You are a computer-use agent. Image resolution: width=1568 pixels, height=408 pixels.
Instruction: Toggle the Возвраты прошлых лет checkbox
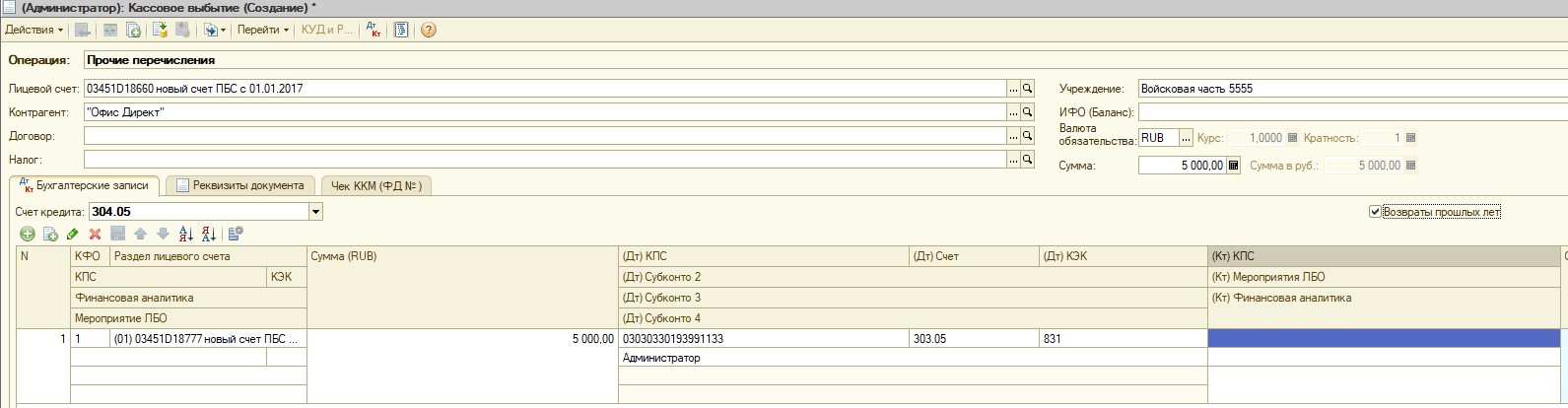click(1375, 212)
